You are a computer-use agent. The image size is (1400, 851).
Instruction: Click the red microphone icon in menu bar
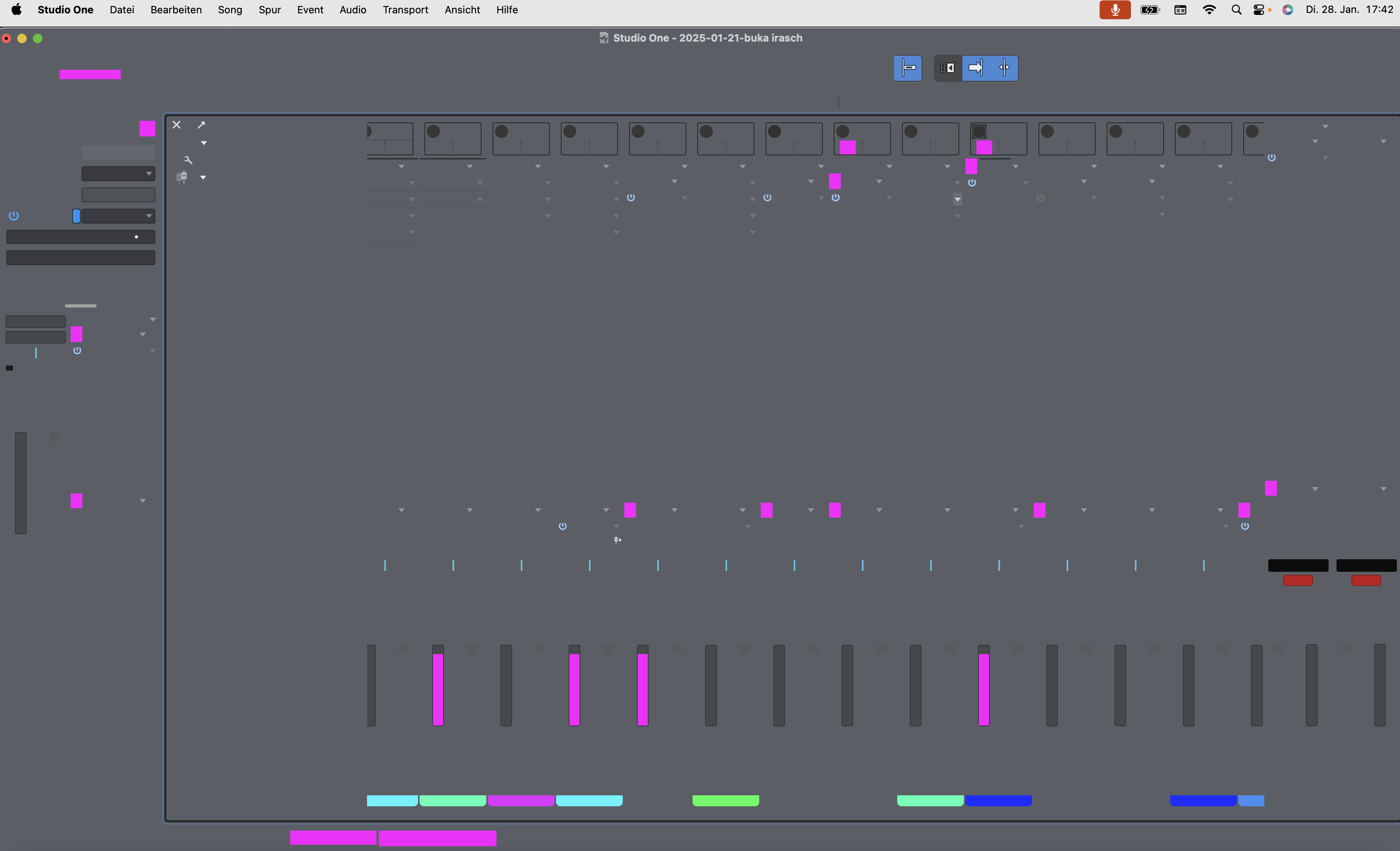point(1115,10)
